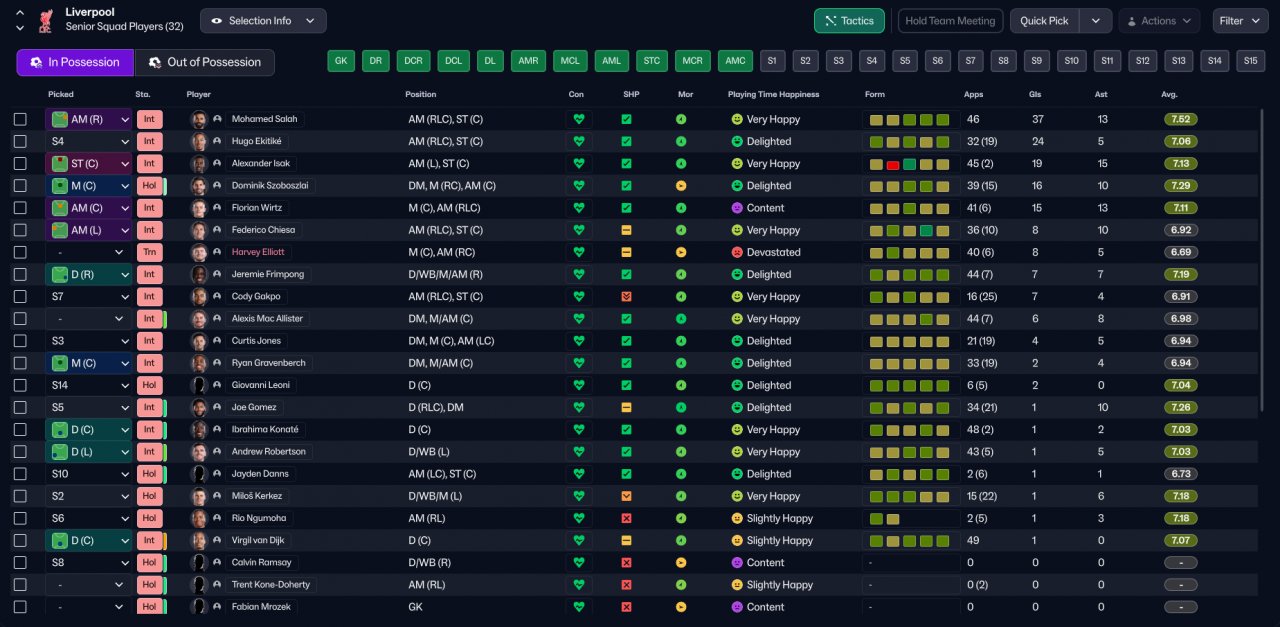
Task: Click silhouette portrait of Jayden Danns
Action: pos(199,474)
